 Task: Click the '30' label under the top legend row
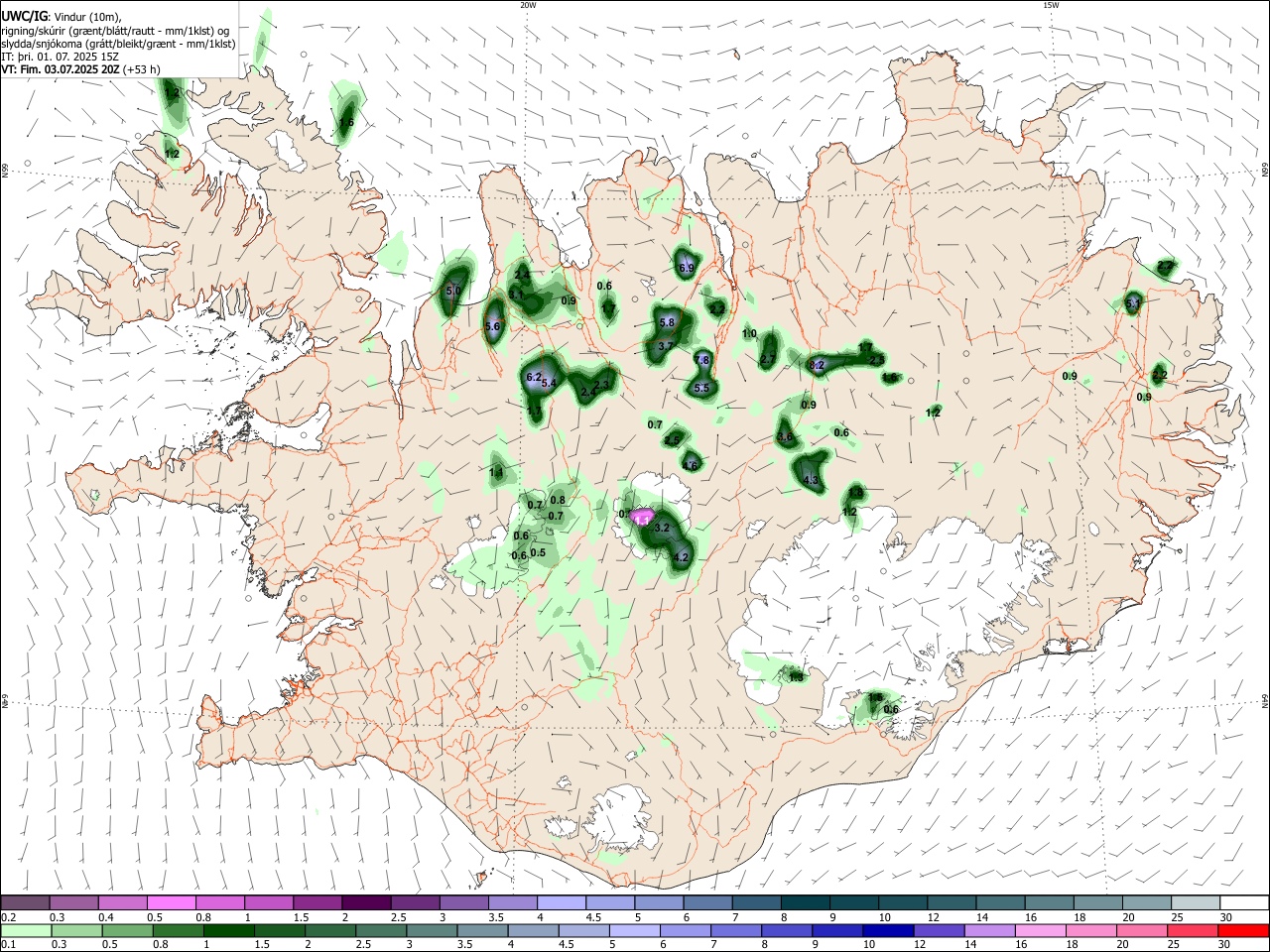point(1225,917)
